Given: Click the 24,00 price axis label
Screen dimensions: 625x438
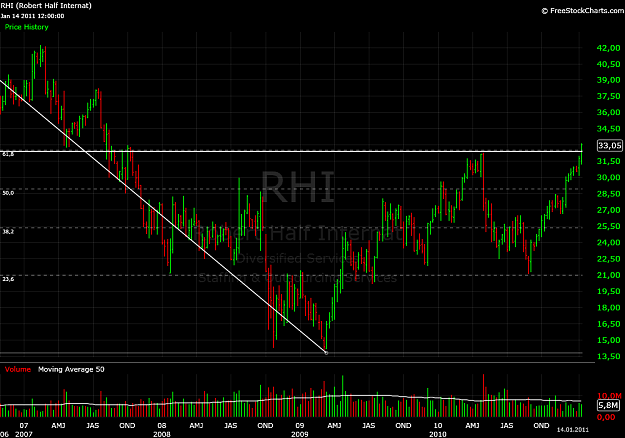Looking at the screenshot, I should 608,243.
